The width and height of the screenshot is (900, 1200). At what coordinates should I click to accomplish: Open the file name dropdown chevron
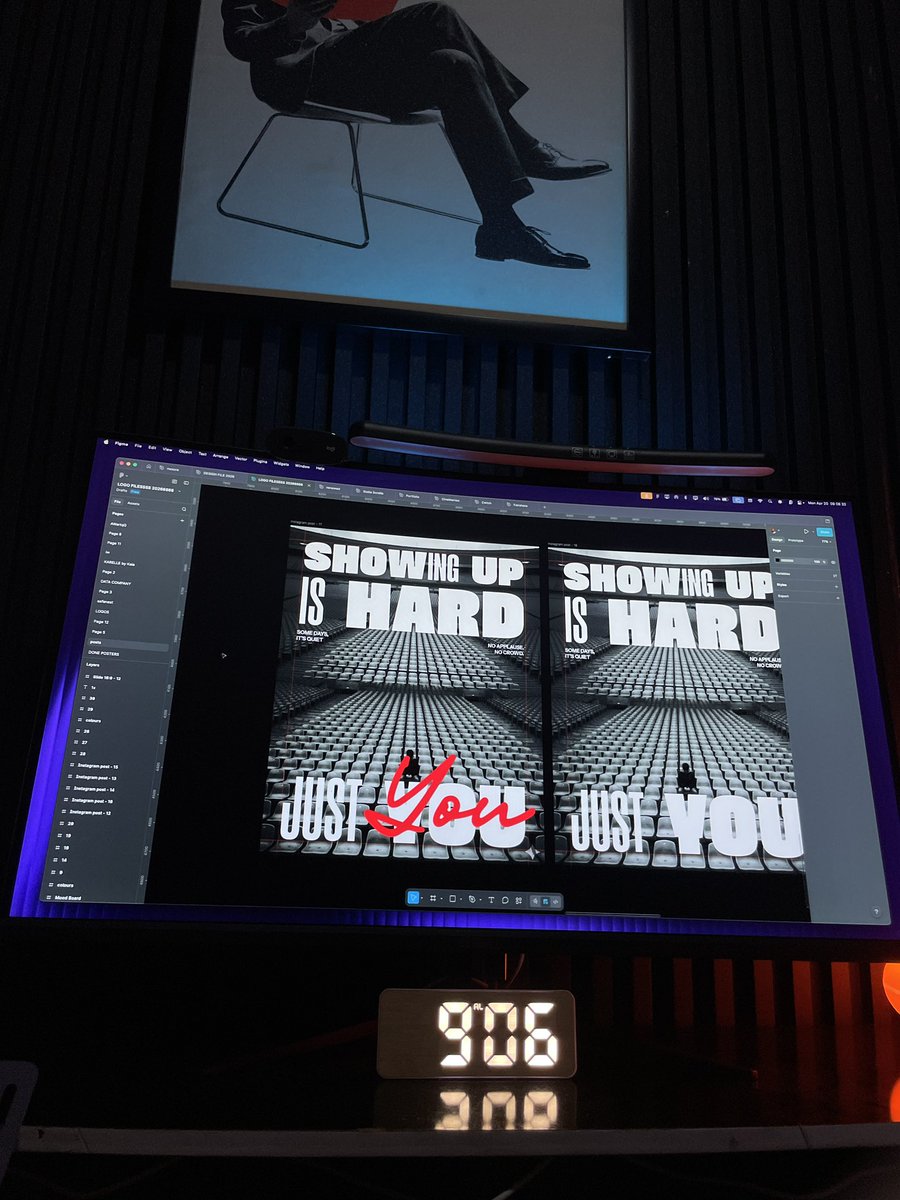click(180, 491)
